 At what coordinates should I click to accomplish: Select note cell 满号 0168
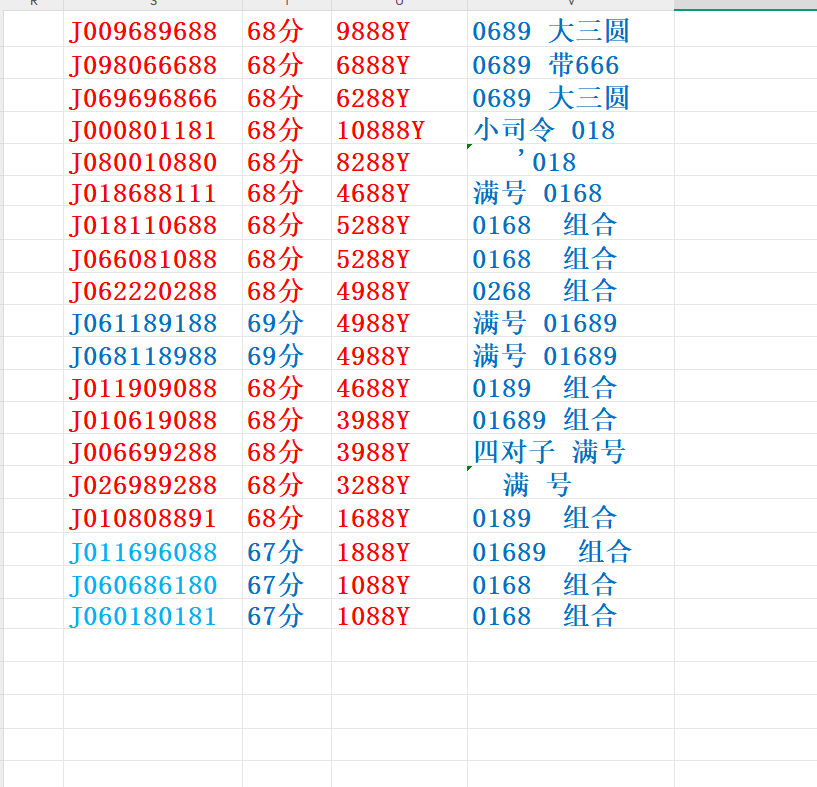click(571, 191)
